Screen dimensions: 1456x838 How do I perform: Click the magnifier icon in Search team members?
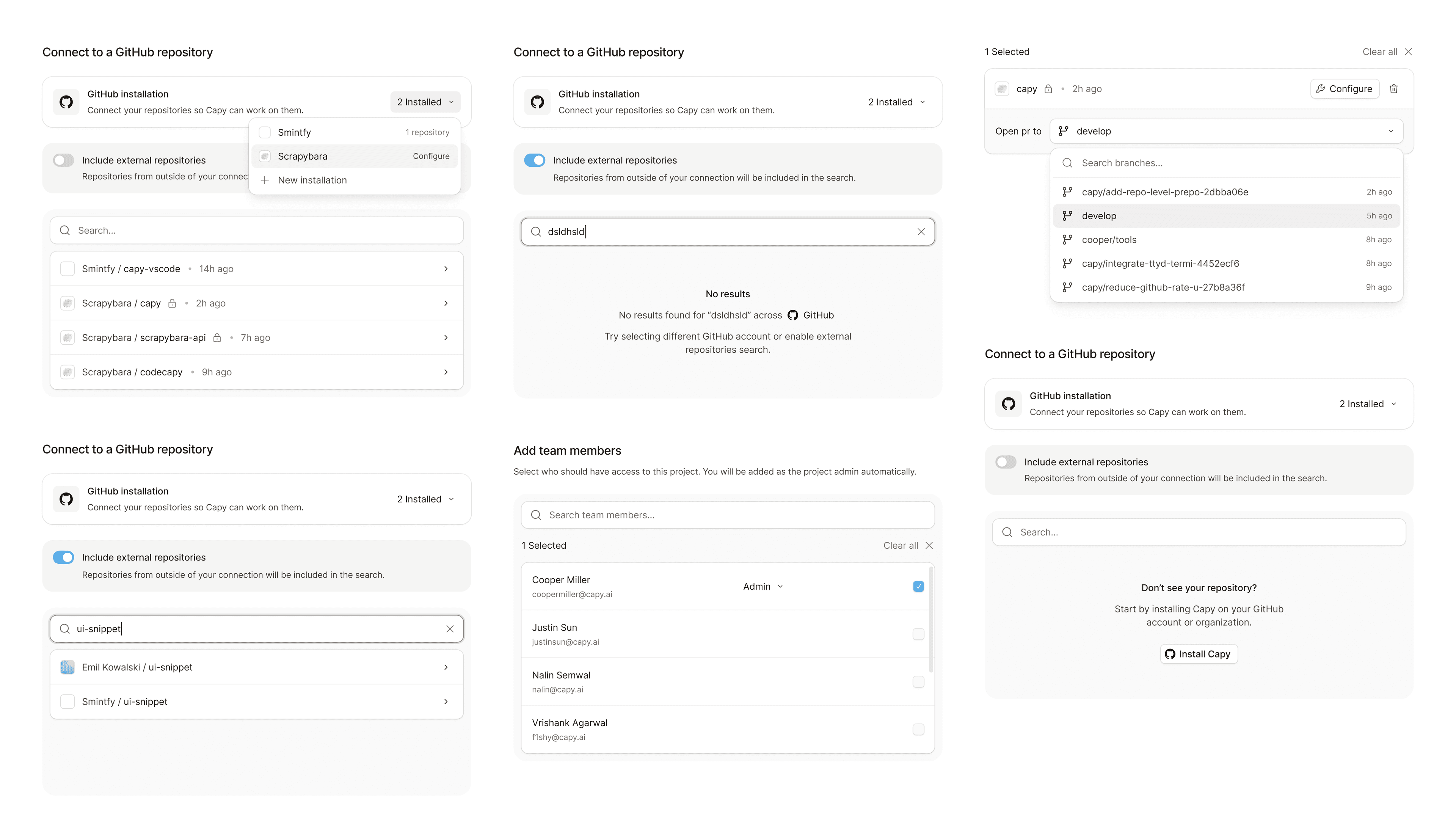point(536,515)
